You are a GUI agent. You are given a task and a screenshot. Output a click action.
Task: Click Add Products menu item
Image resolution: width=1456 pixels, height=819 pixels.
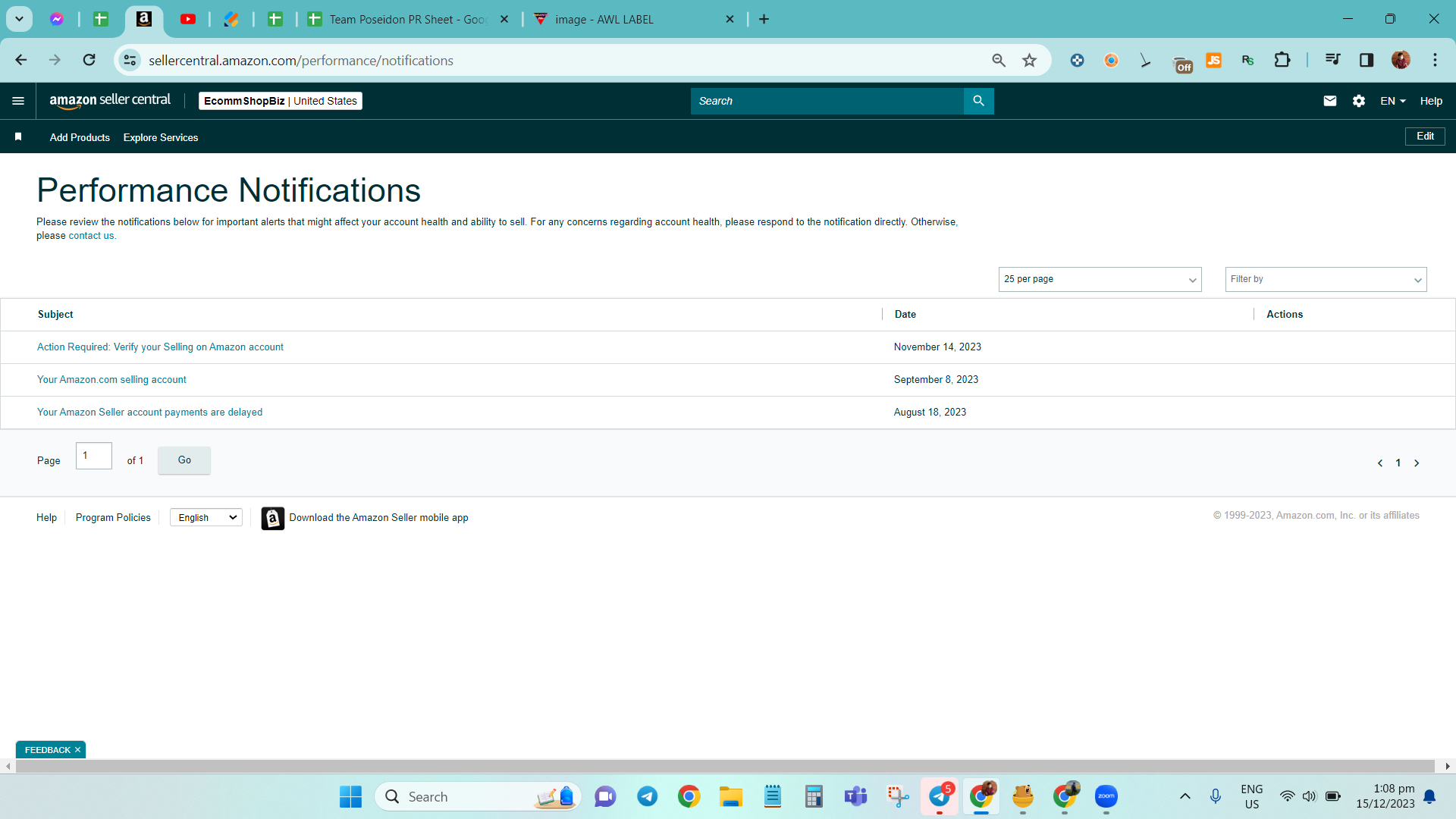(80, 137)
